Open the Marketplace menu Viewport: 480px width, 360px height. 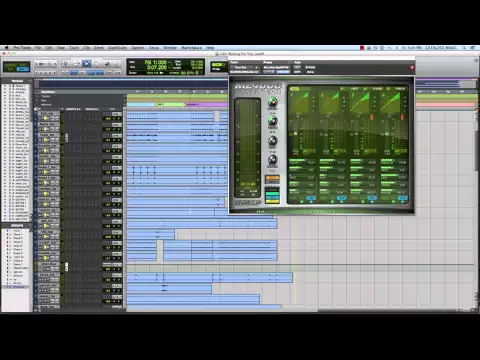(x=192, y=48)
